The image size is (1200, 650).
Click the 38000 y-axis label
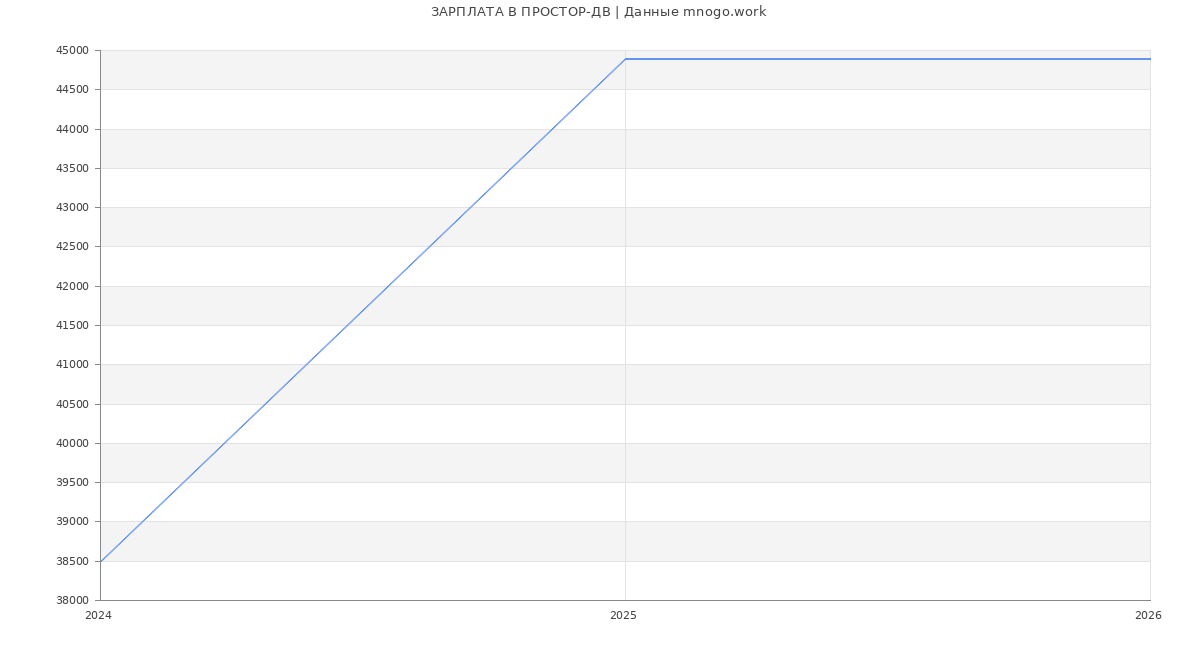point(72,601)
